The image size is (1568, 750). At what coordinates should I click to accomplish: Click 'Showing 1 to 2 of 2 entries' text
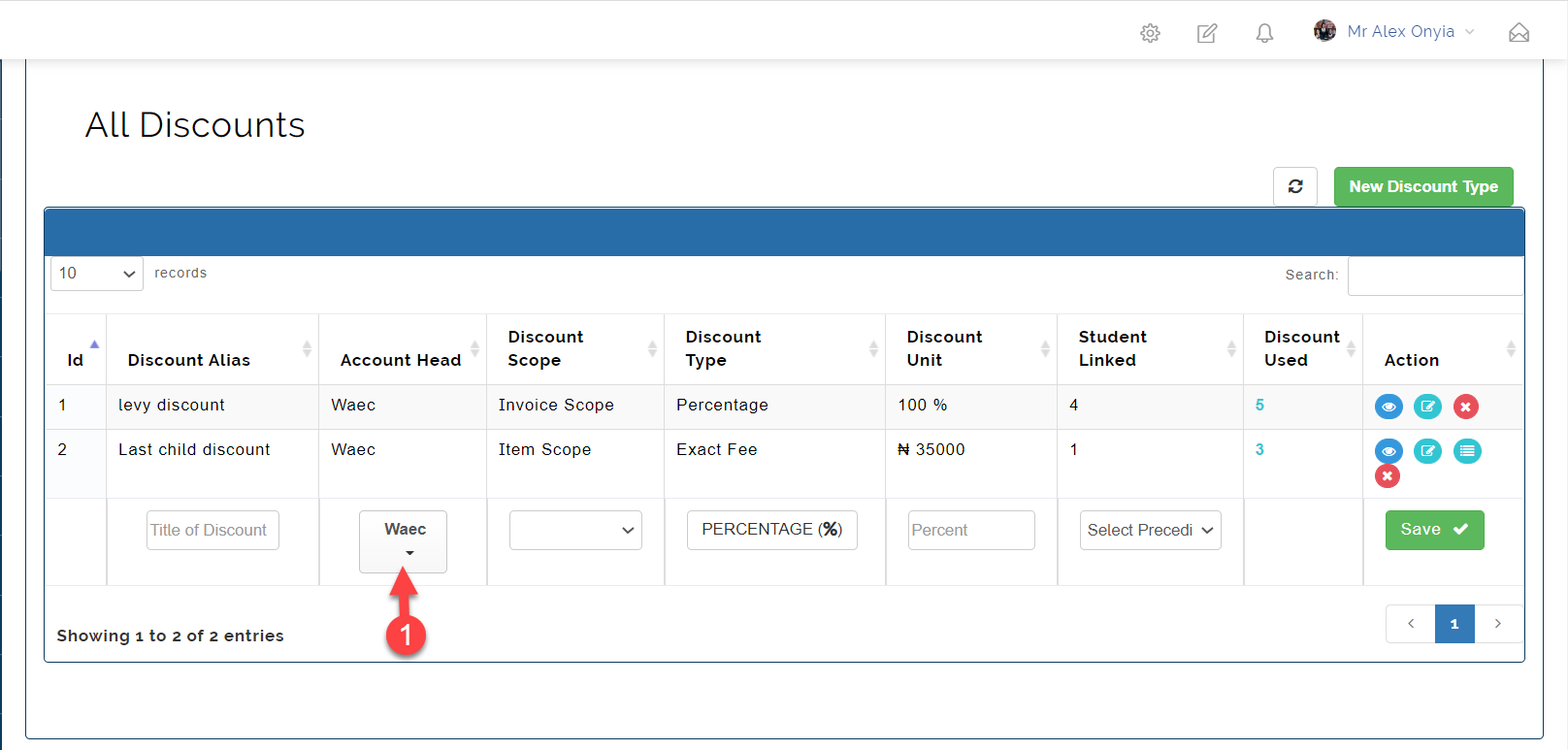pyautogui.click(x=170, y=636)
